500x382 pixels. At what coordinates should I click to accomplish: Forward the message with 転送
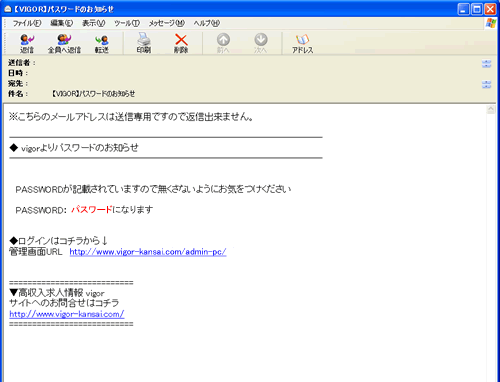[102, 43]
